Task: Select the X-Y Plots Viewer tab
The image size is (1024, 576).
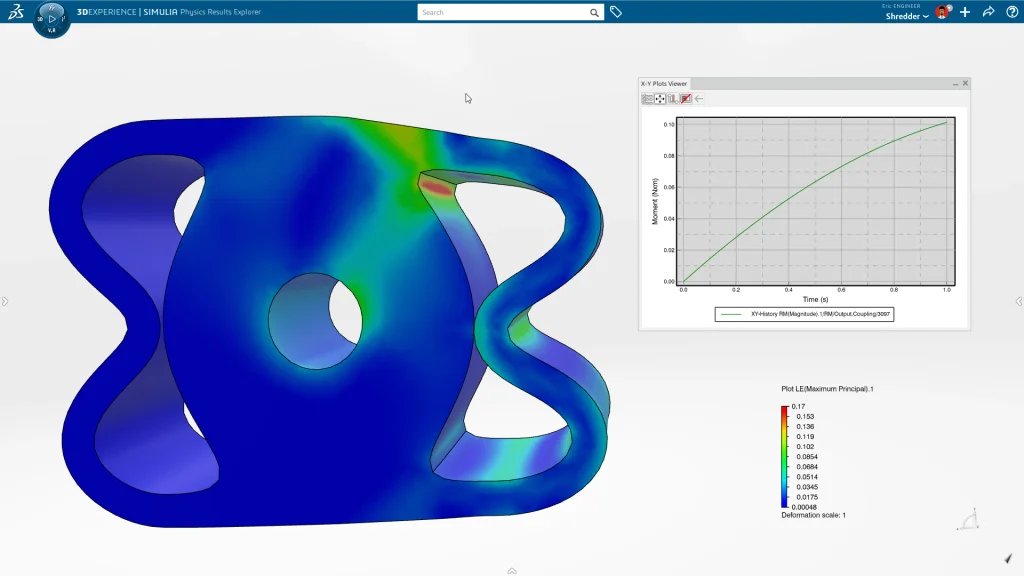Action: [664, 83]
